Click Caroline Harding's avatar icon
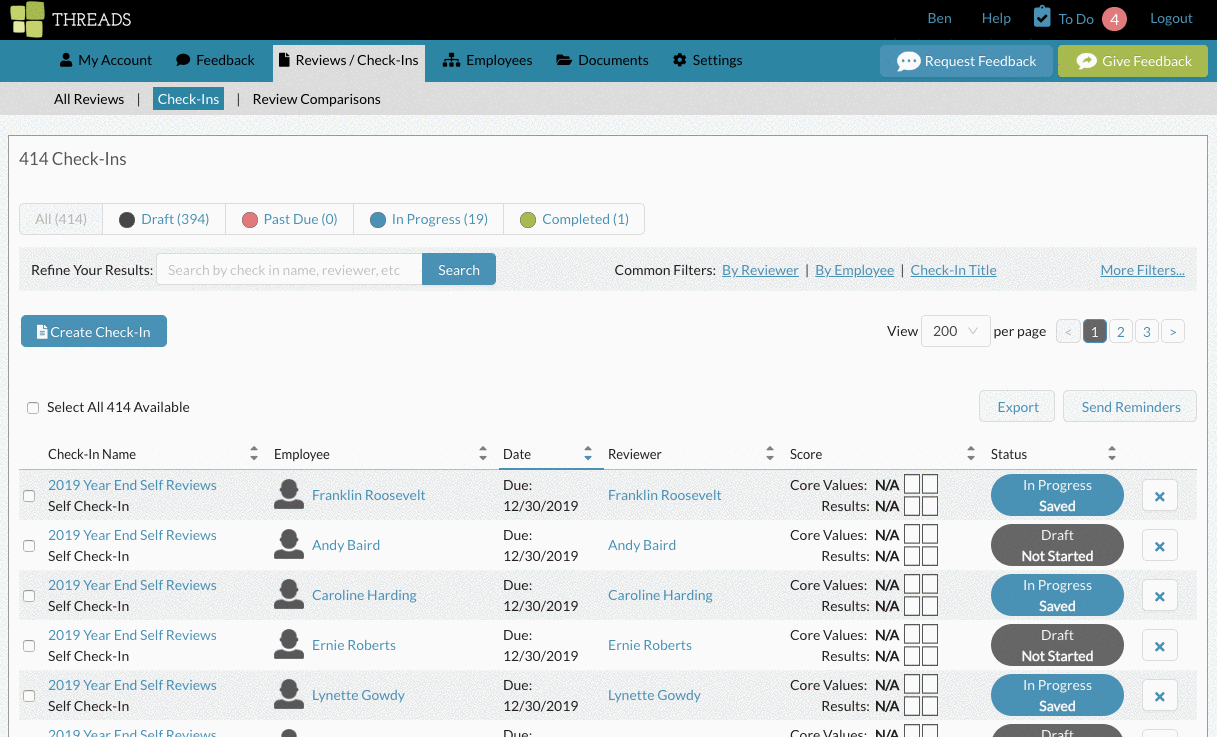 pos(289,595)
